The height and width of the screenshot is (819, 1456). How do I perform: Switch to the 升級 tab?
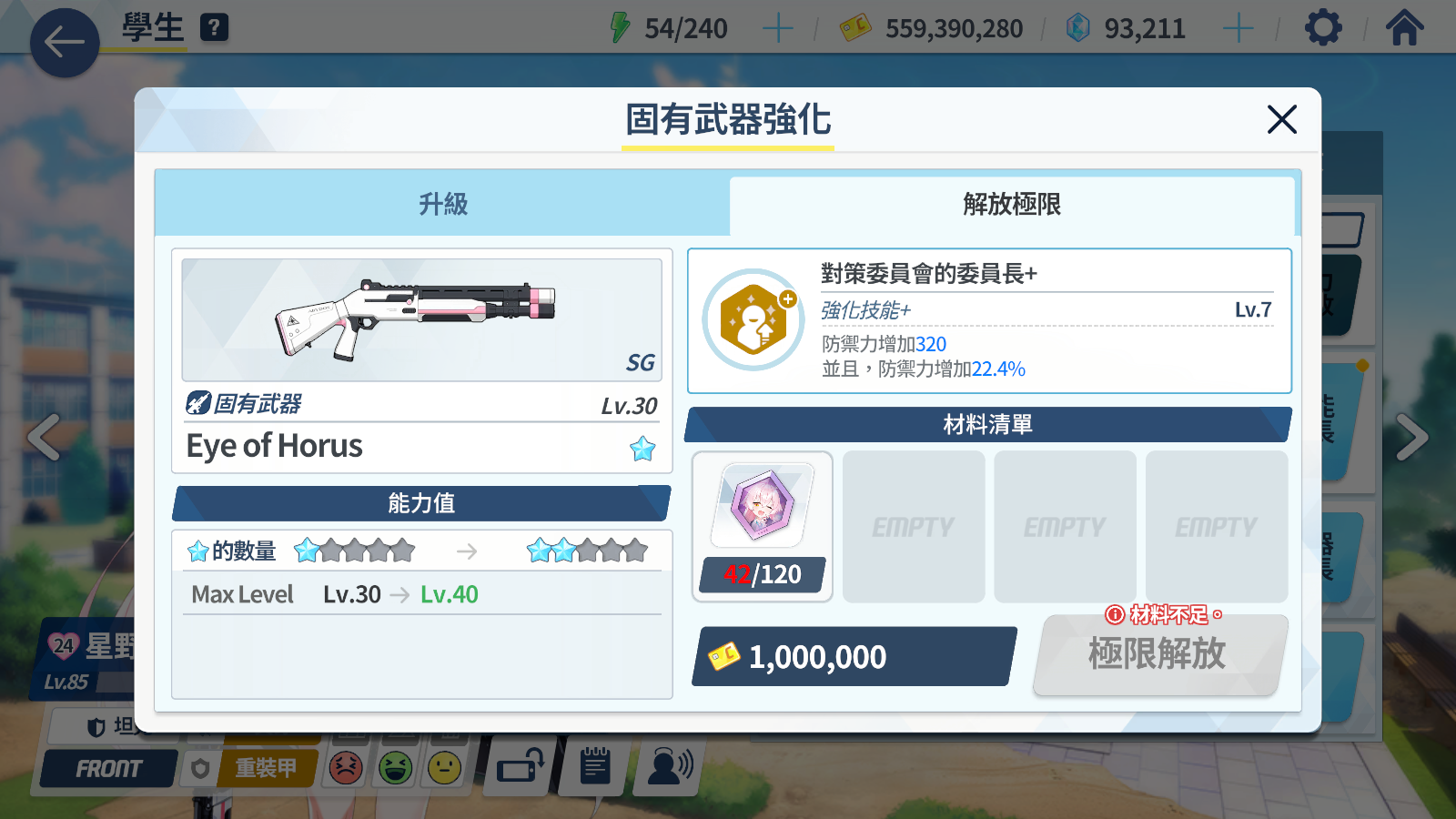point(442,204)
